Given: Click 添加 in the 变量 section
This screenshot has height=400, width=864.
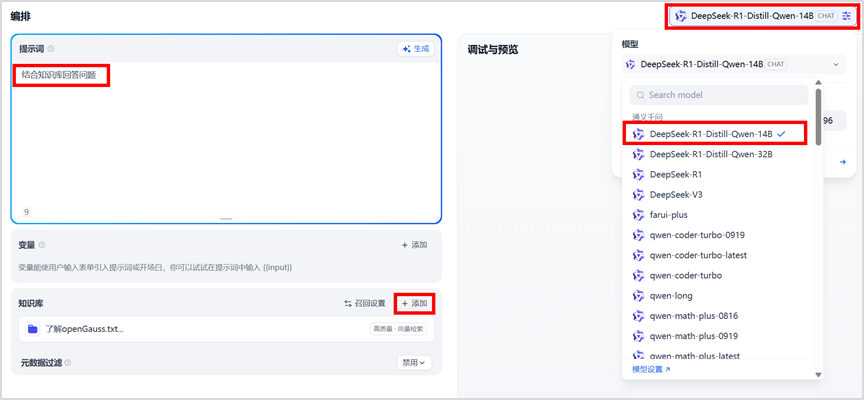Looking at the screenshot, I should 414,245.
